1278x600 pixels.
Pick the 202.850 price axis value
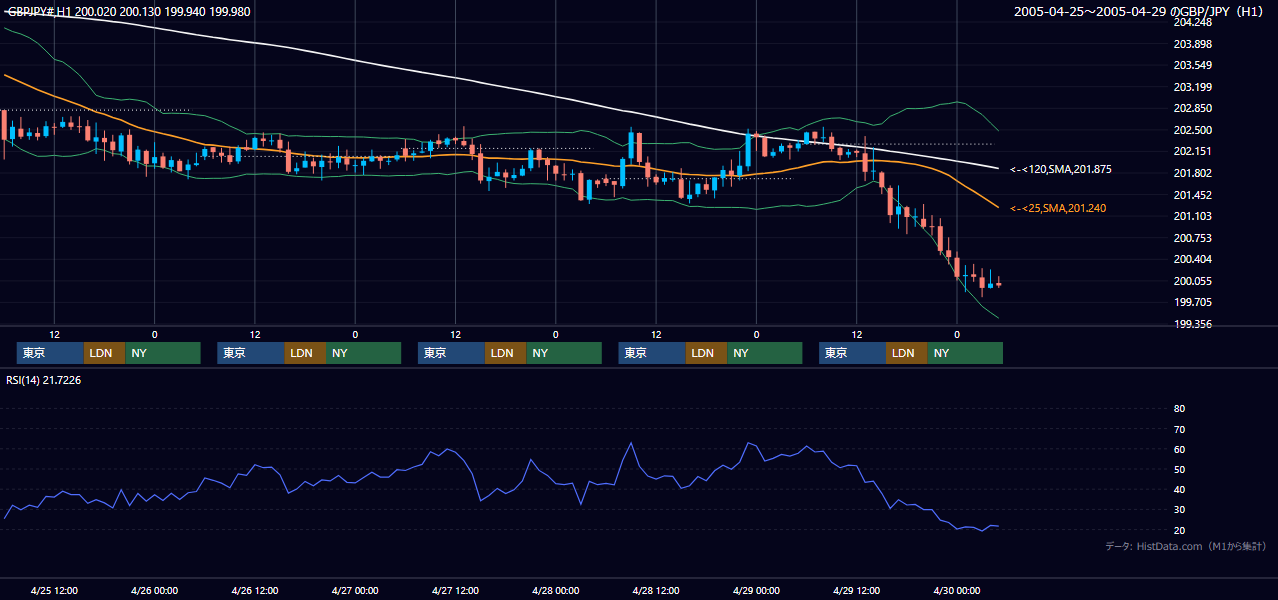pos(1192,109)
